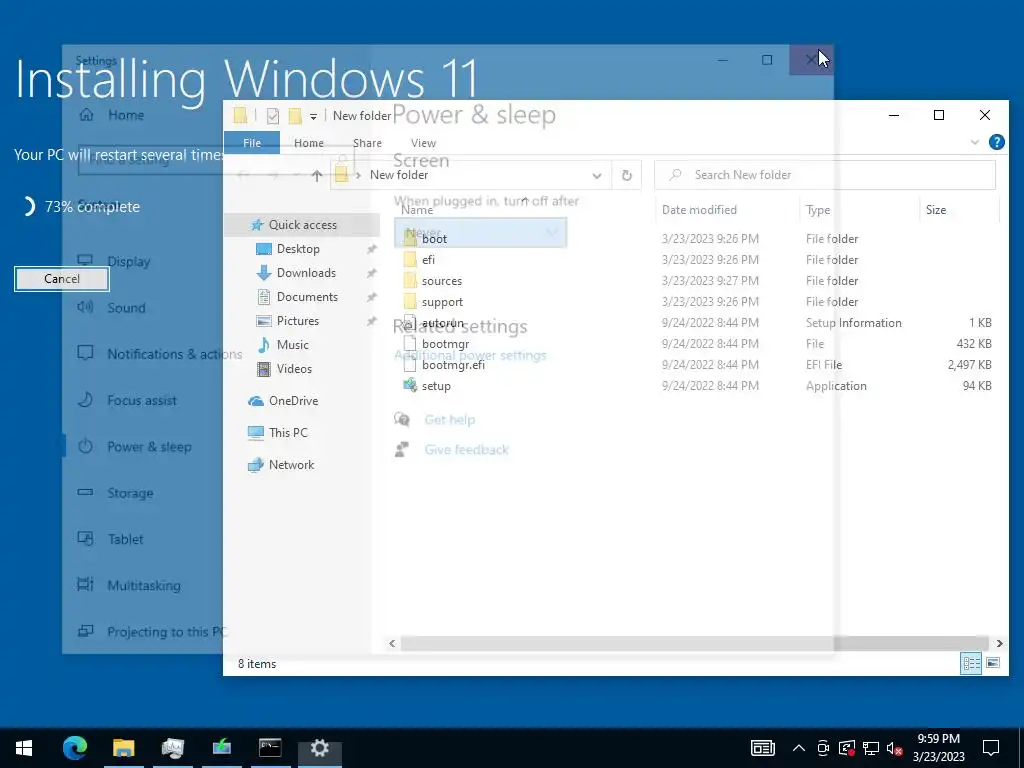Click the Properties quick access toolbar icon

click(273, 116)
